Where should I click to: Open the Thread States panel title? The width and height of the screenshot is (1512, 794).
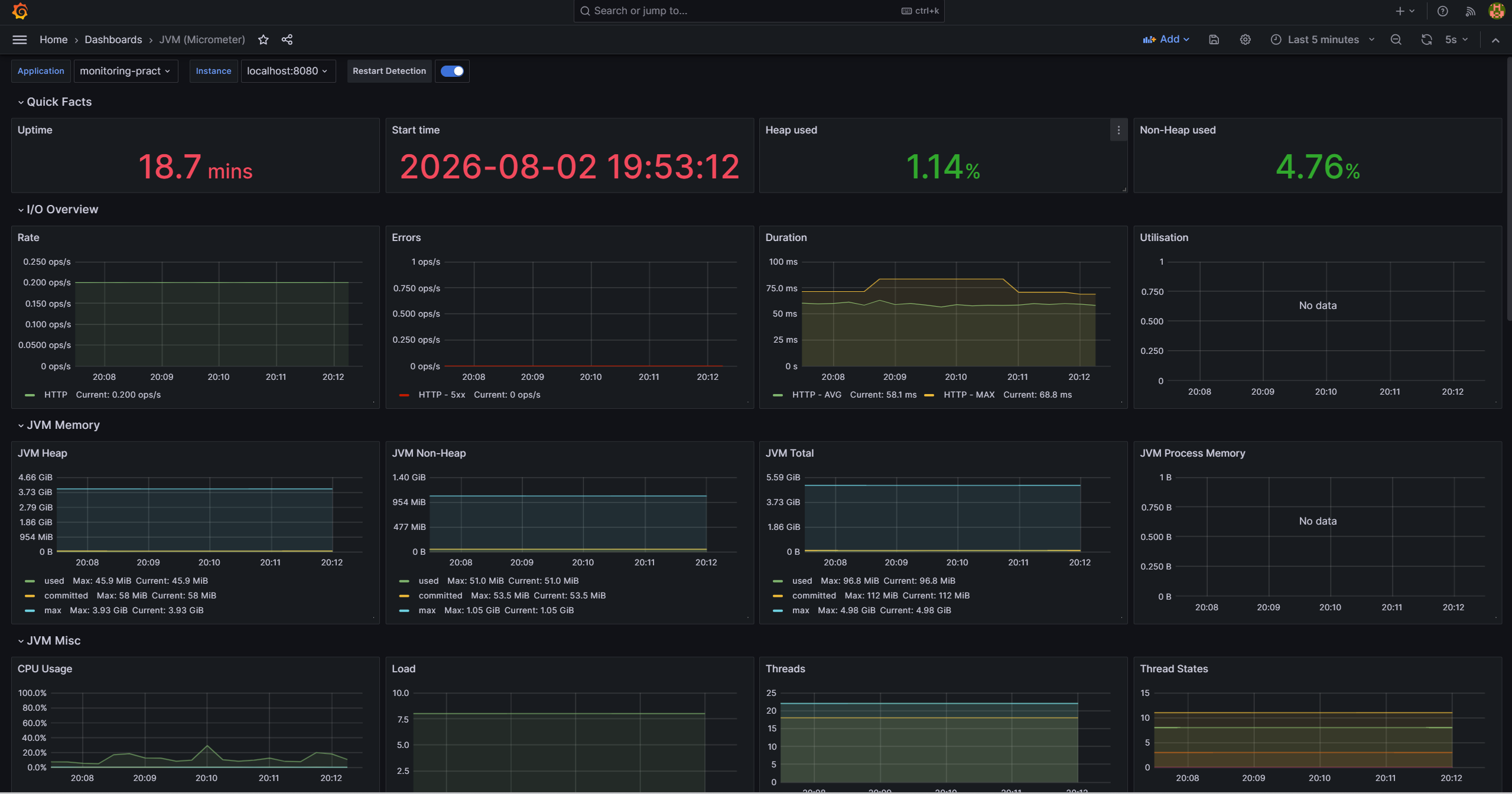click(x=1173, y=669)
